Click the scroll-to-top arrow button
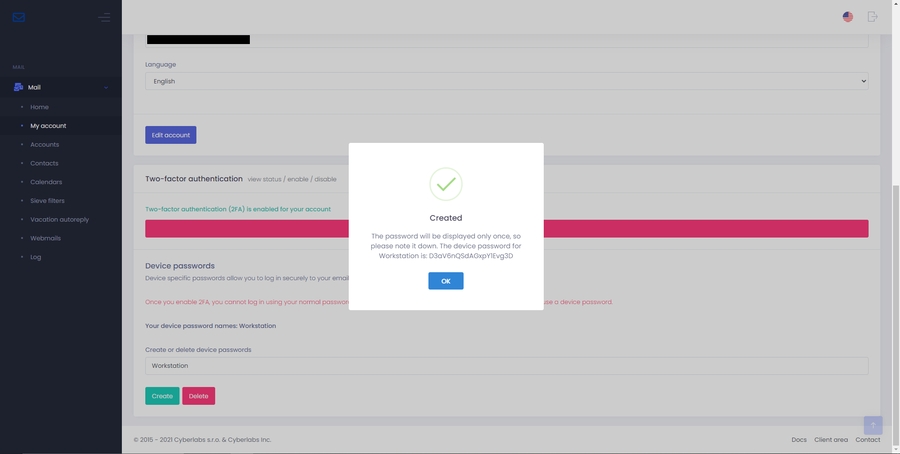This screenshot has height=454, width=900. [x=872, y=425]
